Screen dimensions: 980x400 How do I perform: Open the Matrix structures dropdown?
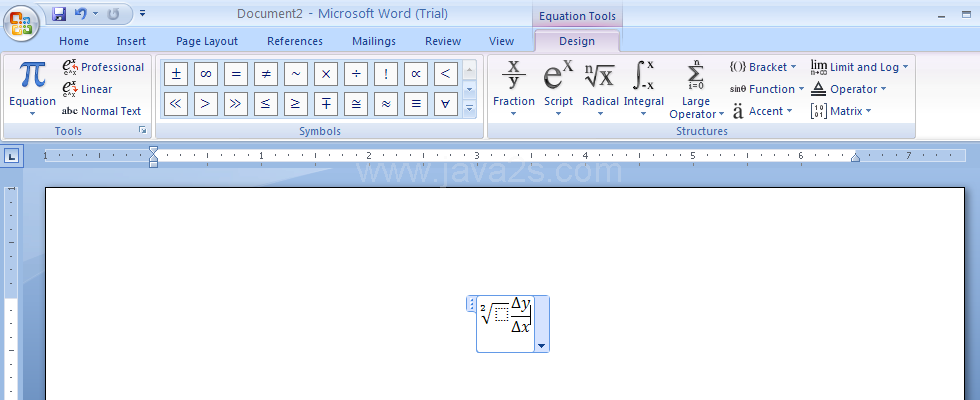click(841, 111)
